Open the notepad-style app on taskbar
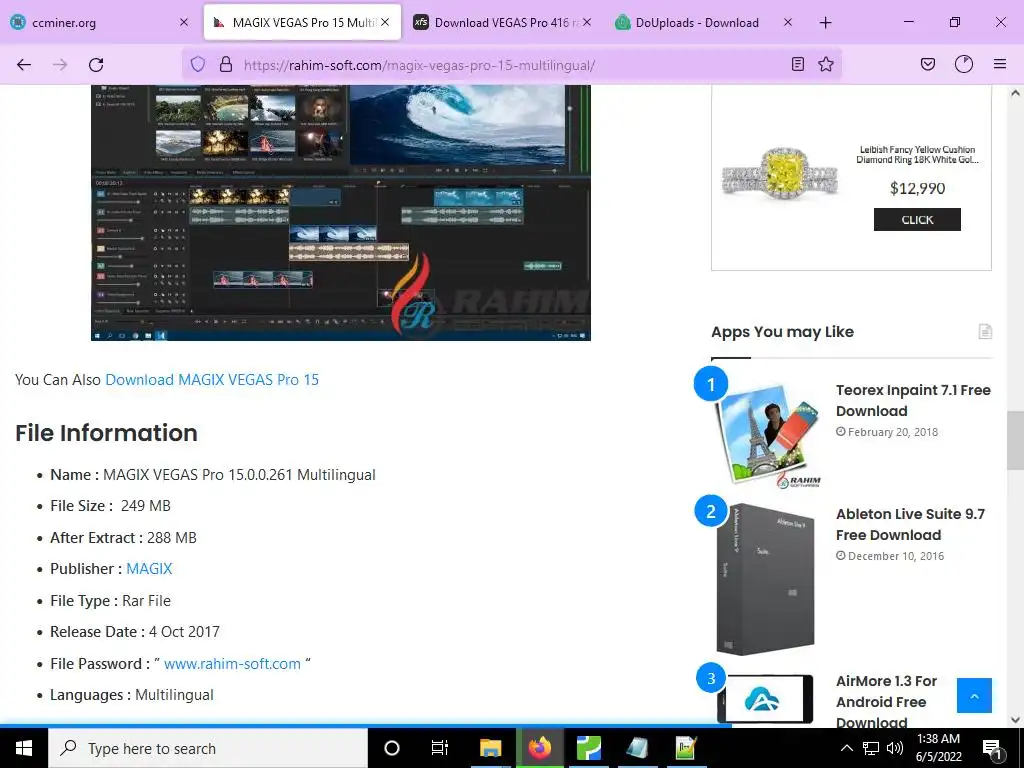This screenshot has width=1024, height=768. [637, 748]
